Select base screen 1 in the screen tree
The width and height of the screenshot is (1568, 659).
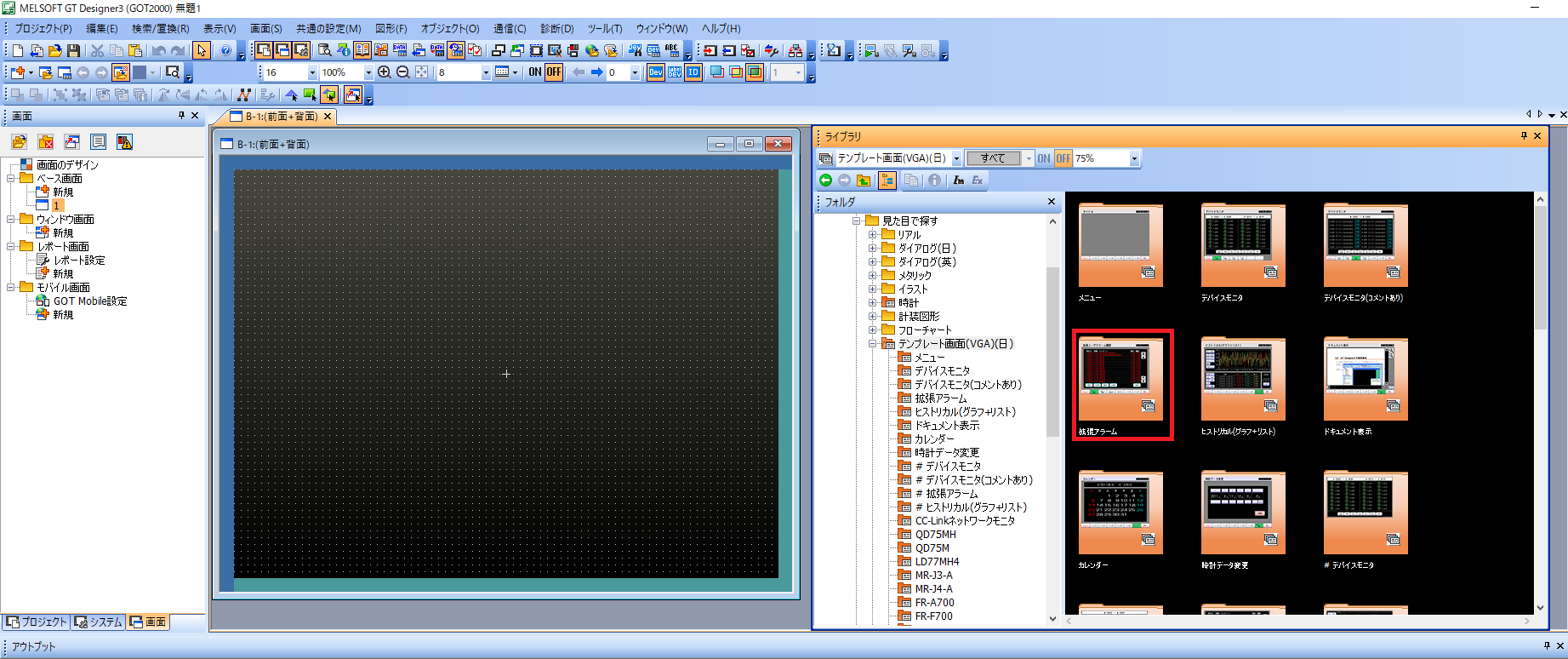pyautogui.click(x=56, y=206)
